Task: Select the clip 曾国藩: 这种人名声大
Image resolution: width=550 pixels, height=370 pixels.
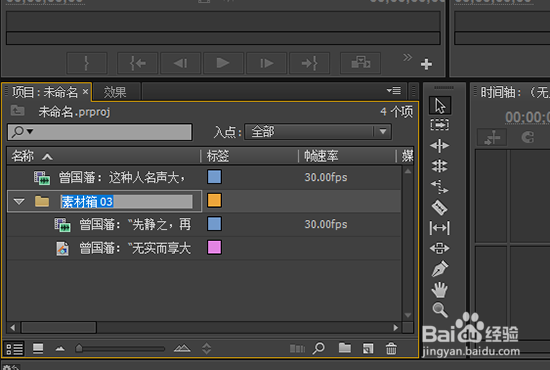Action: (122, 177)
